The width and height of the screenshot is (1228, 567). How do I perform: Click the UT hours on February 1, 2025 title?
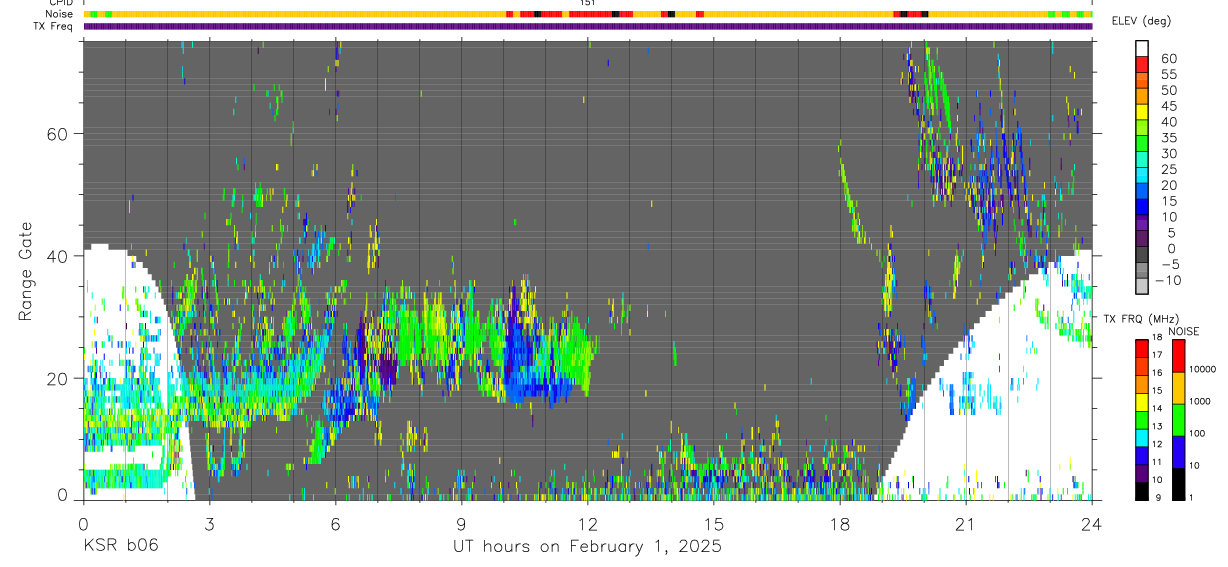point(587,547)
